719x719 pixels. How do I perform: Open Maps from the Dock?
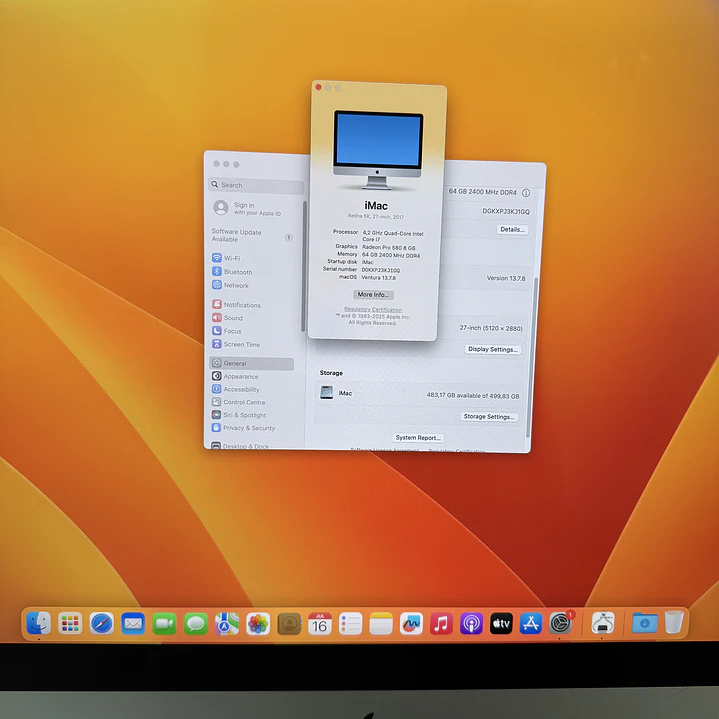pyautogui.click(x=227, y=624)
